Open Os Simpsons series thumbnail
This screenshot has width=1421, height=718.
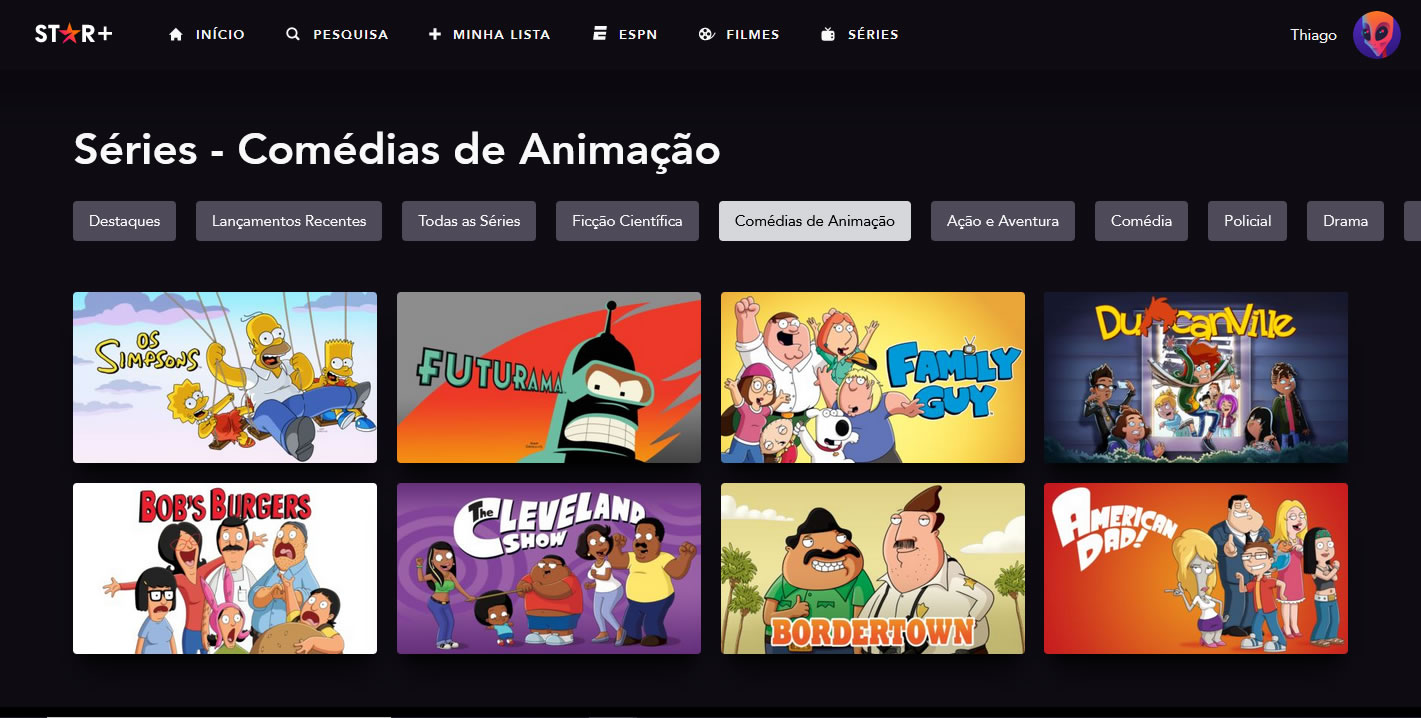225,377
